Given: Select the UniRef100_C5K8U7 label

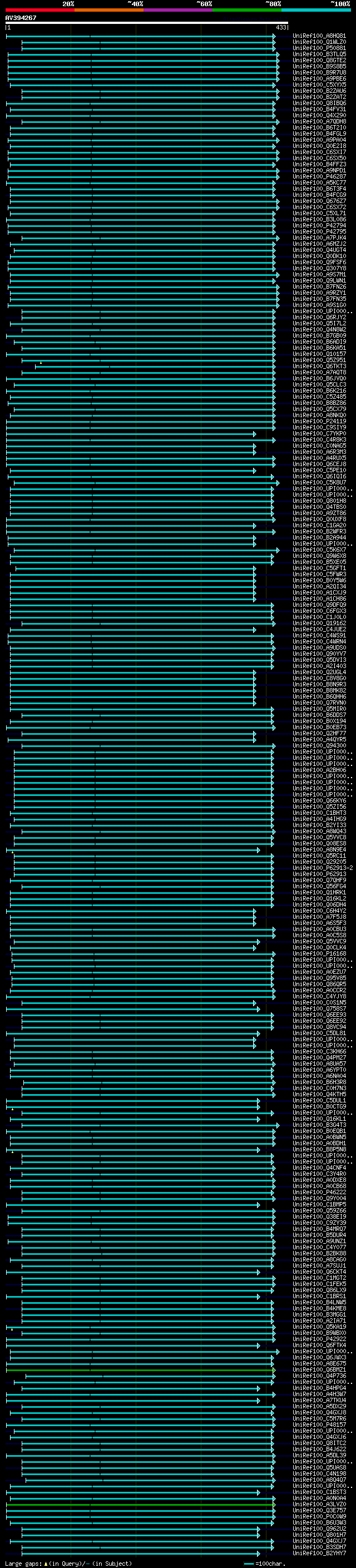Looking at the screenshot, I should pyautogui.click(x=319, y=482).
